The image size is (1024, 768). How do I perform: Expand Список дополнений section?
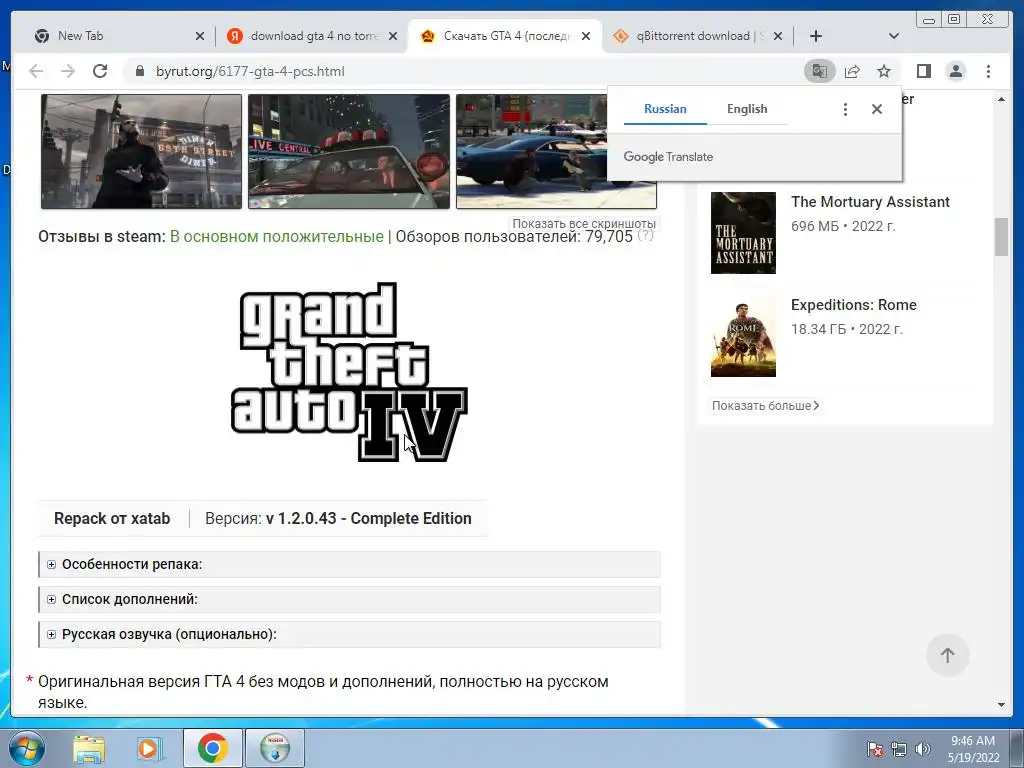349,599
